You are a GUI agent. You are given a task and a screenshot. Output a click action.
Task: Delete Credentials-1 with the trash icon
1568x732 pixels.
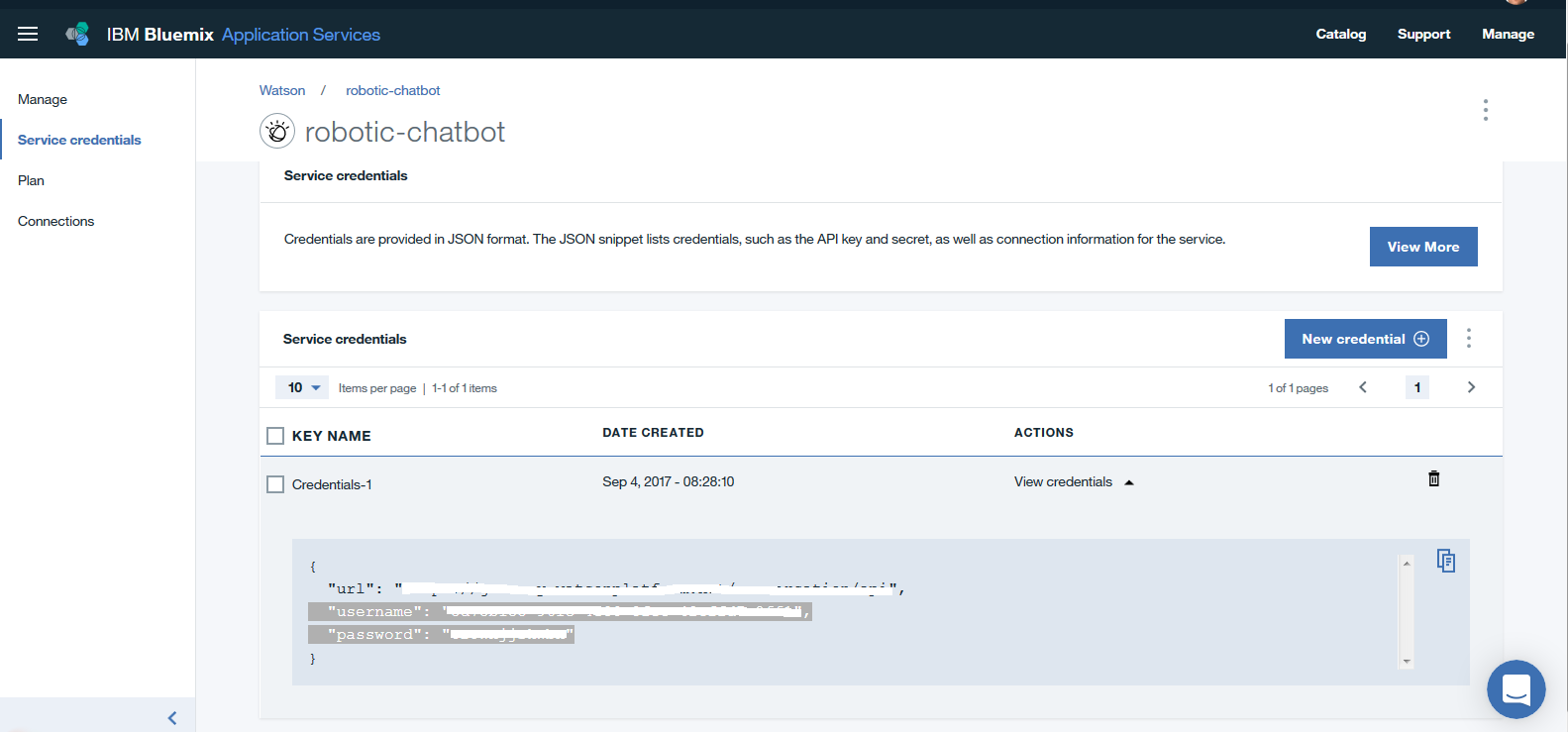click(x=1433, y=479)
